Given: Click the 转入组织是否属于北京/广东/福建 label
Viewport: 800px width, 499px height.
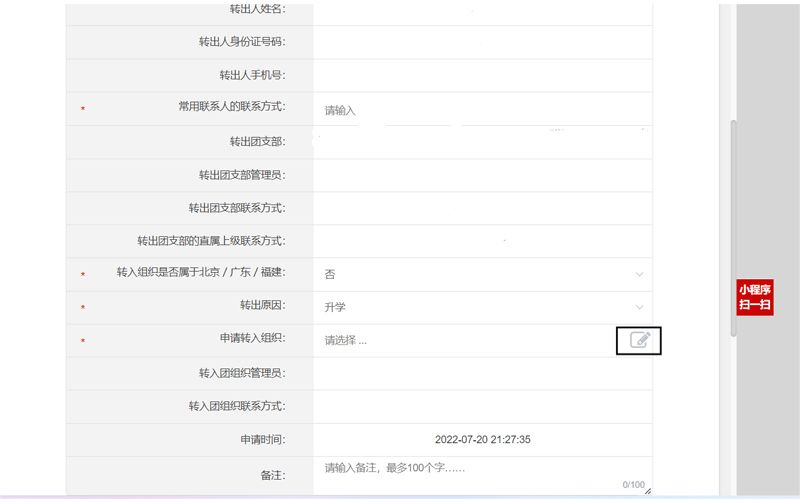Looking at the screenshot, I should 201,272.
